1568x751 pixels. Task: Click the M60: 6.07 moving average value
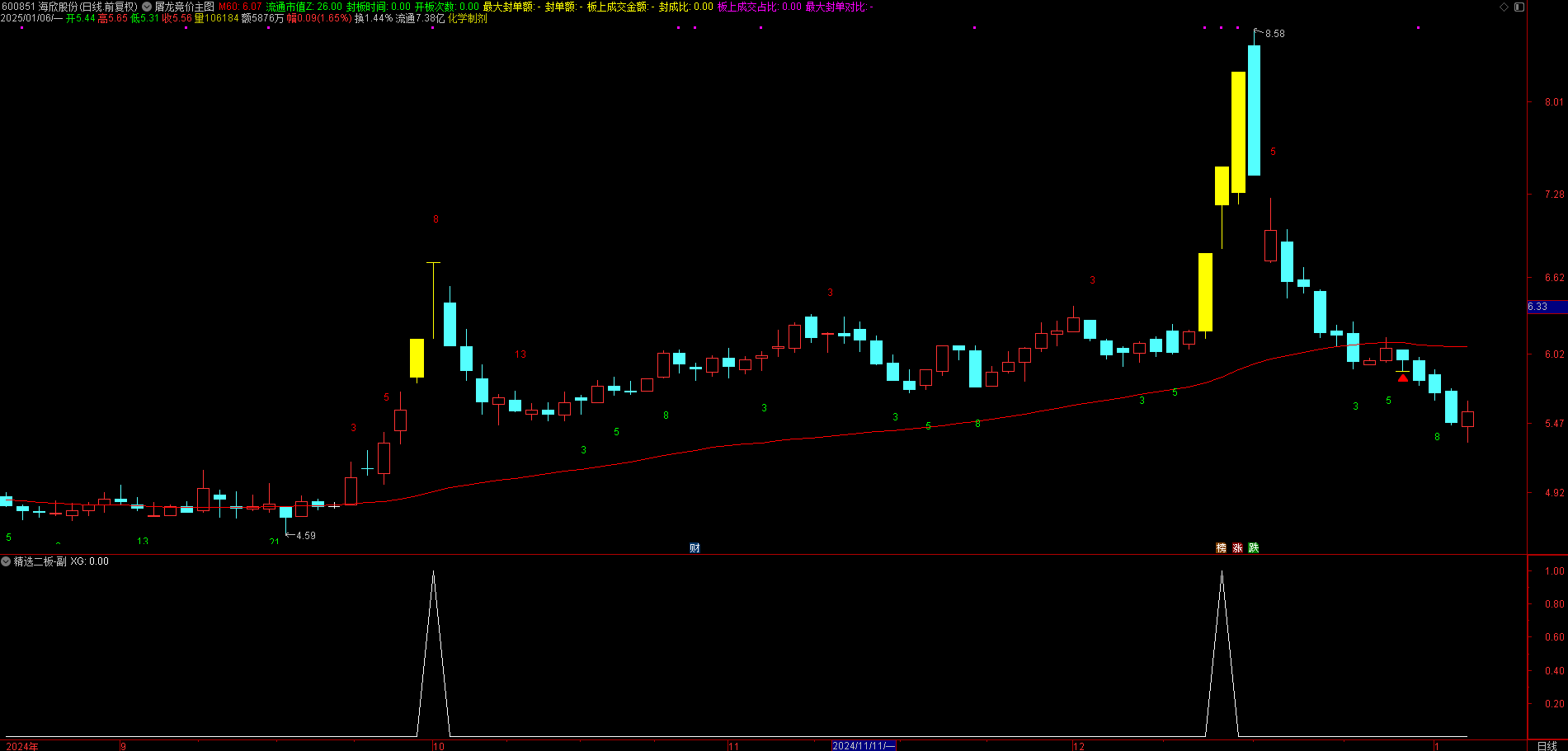240,7
